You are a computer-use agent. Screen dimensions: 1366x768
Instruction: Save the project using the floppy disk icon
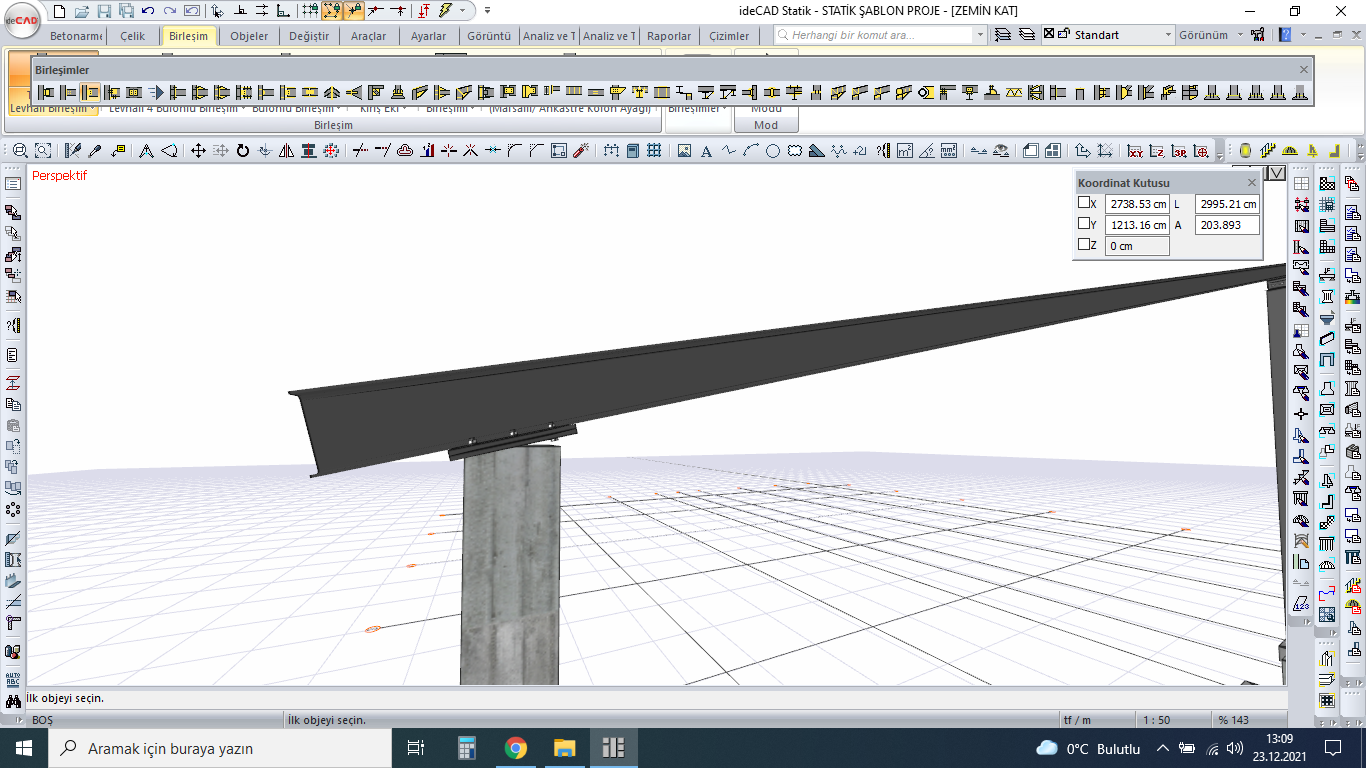click(104, 11)
